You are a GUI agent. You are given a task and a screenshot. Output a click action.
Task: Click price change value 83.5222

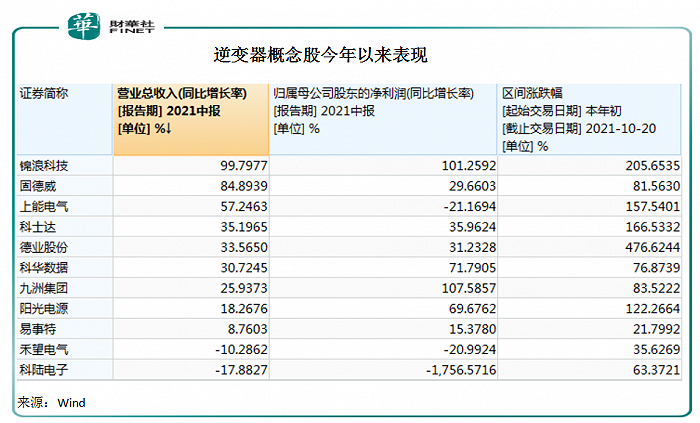[x=656, y=288]
